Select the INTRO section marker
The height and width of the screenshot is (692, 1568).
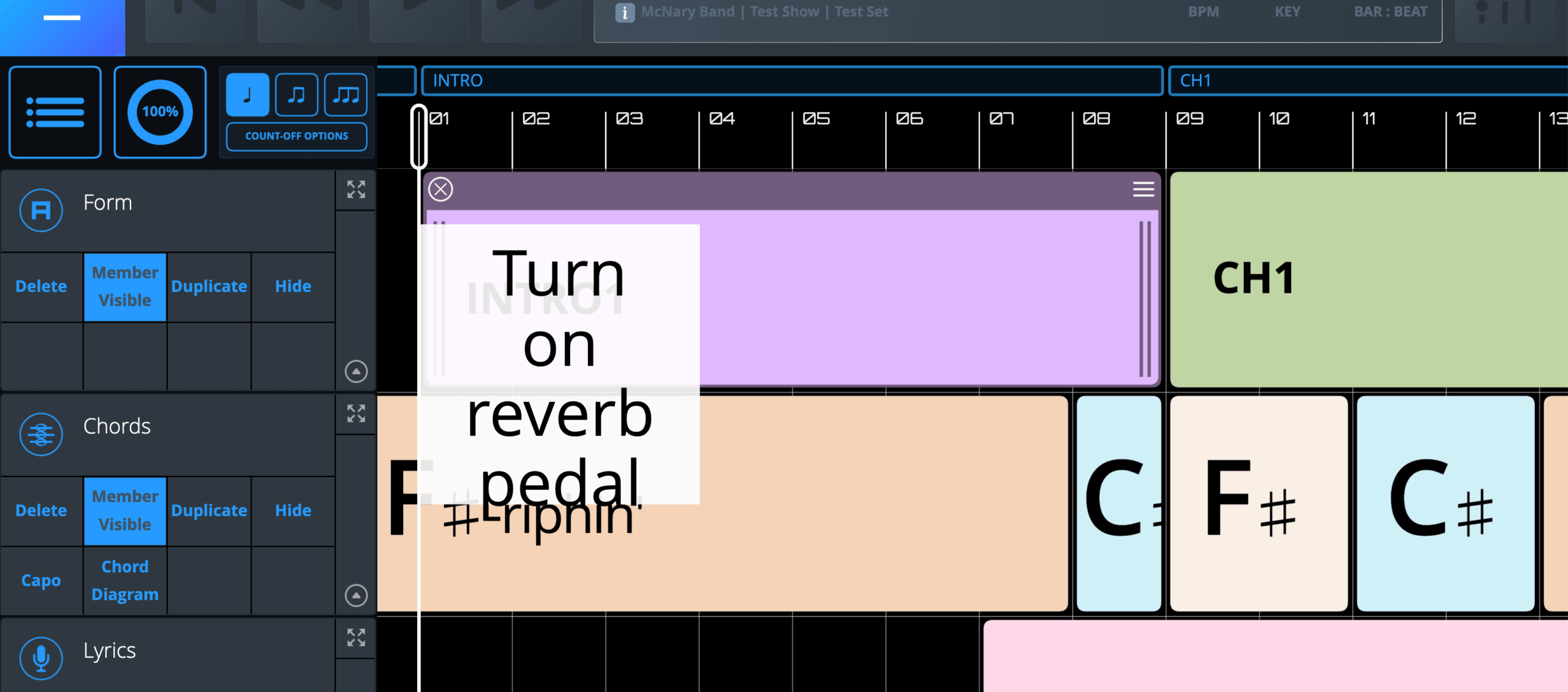(792, 81)
